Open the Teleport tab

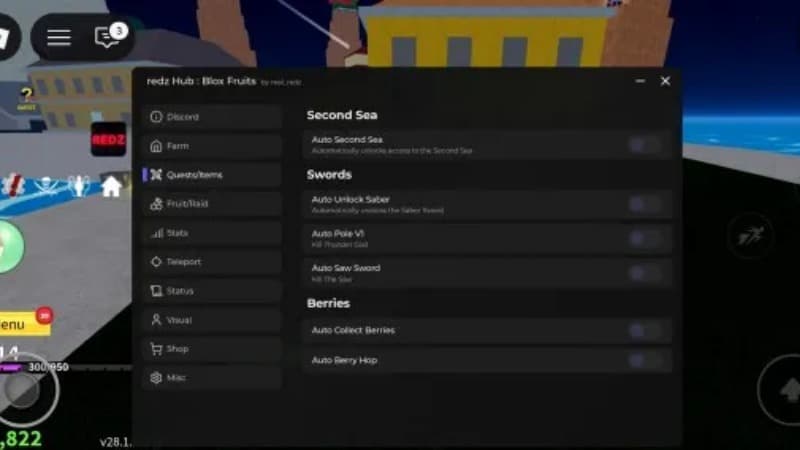pos(212,262)
